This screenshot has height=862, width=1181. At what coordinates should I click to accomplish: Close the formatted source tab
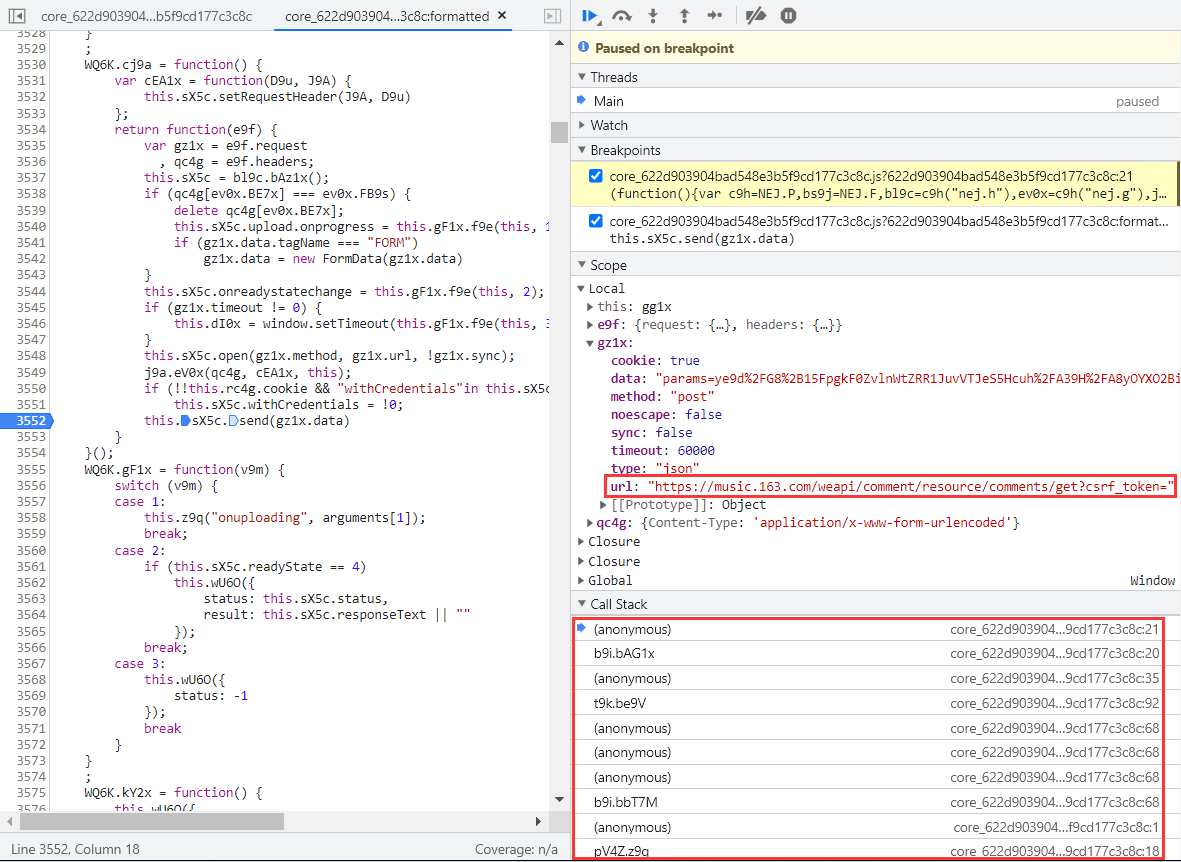click(502, 16)
